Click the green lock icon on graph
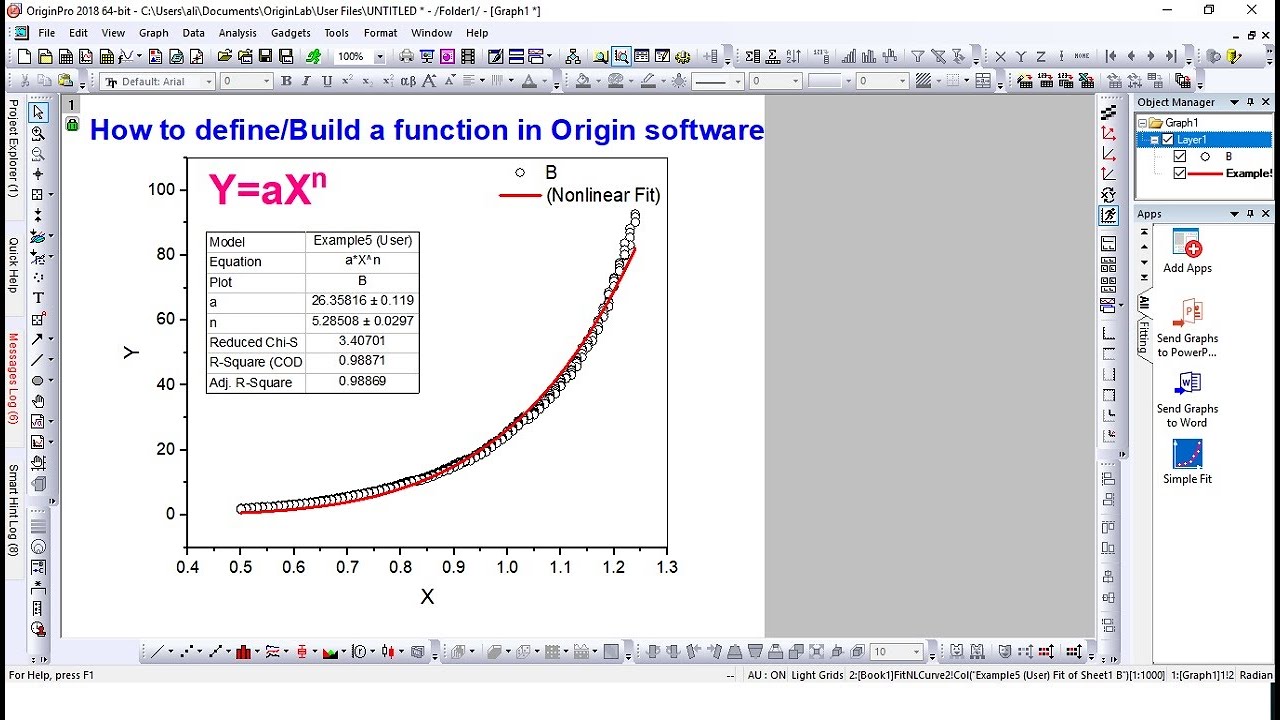This screenshot has width=1280, height=720. [72, 125]
